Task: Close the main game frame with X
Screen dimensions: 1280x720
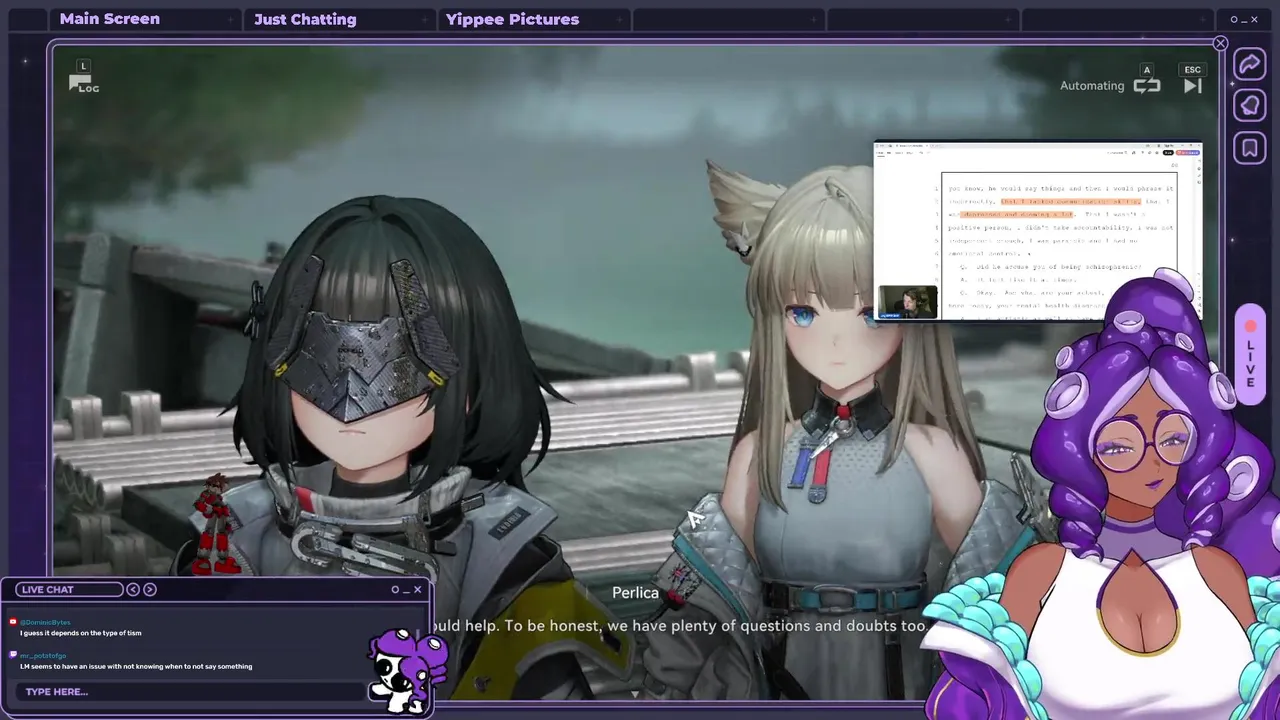Action: (1220, 43)
